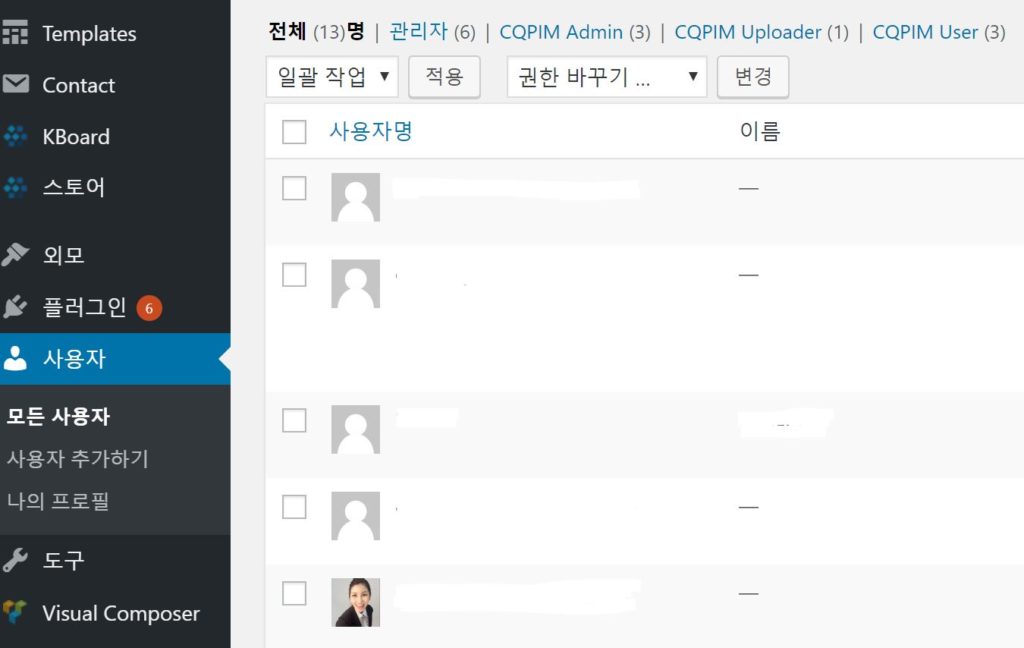Image resolution: width=1024 pixels, height=648 pixels.
Task: Expand the 권한 바꾸기 dropdown
Action: click(x=606, y=77)
